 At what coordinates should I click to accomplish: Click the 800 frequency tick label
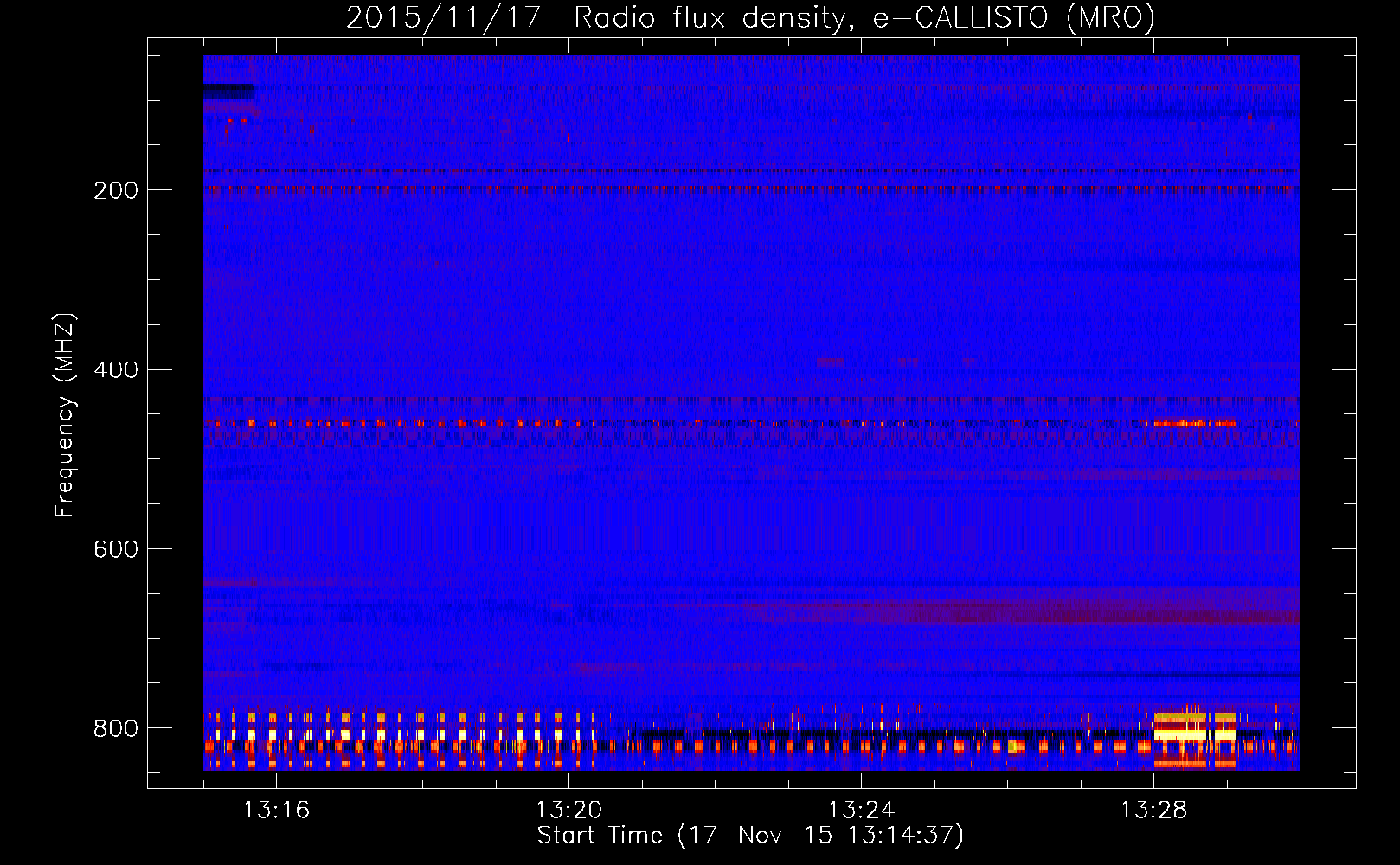pyautogui.click(x=116, y=728)
